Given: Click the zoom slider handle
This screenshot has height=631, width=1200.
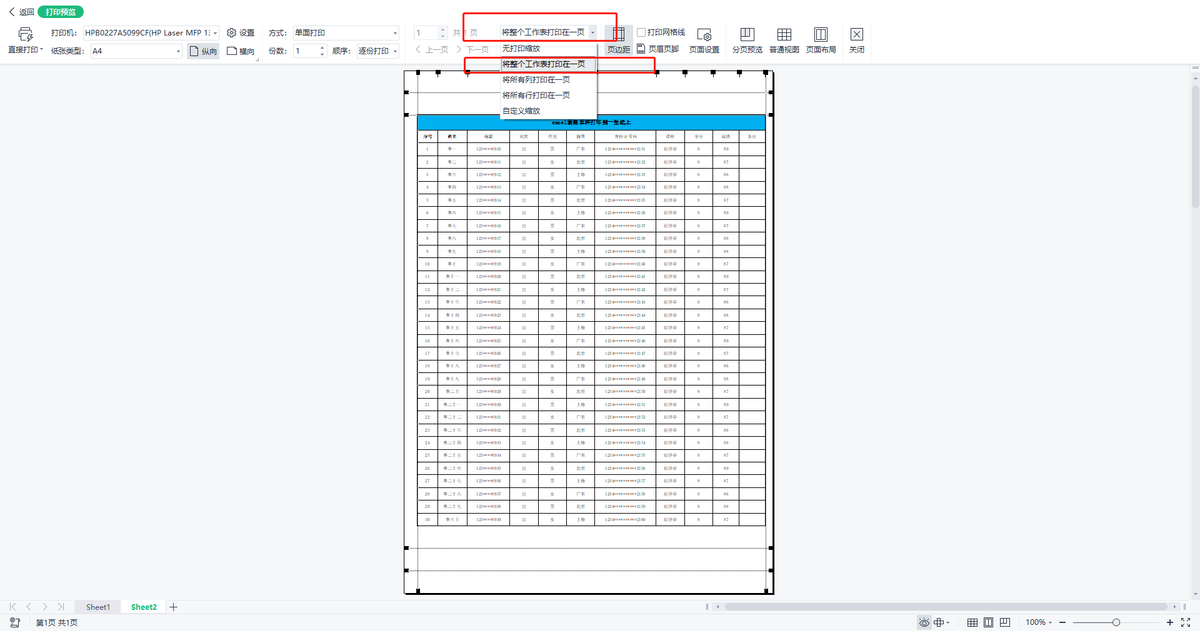Looking at the screenshot, I should [1116, 622].
